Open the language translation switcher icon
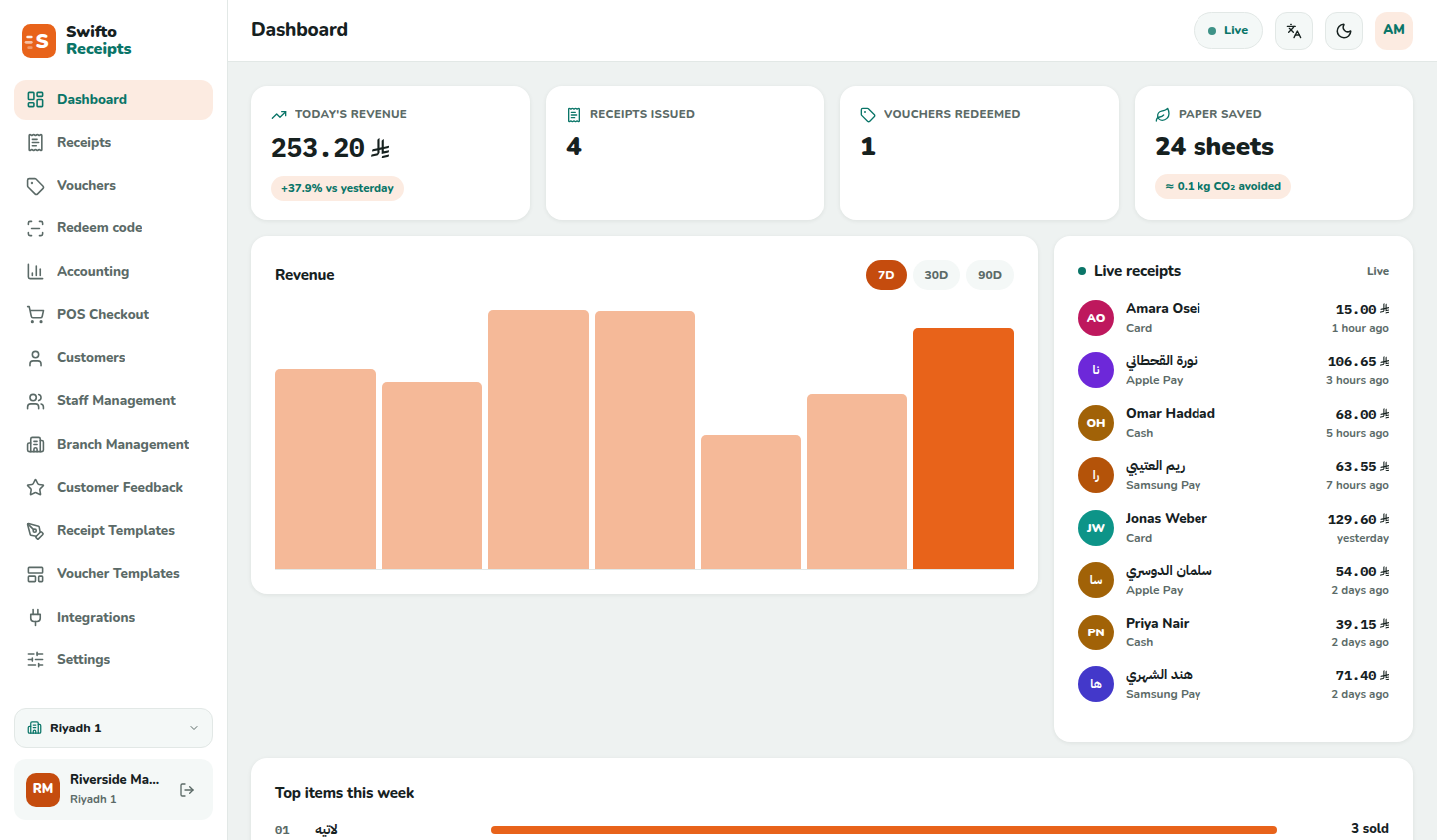1437x840 pixels. pos(1294,31)
